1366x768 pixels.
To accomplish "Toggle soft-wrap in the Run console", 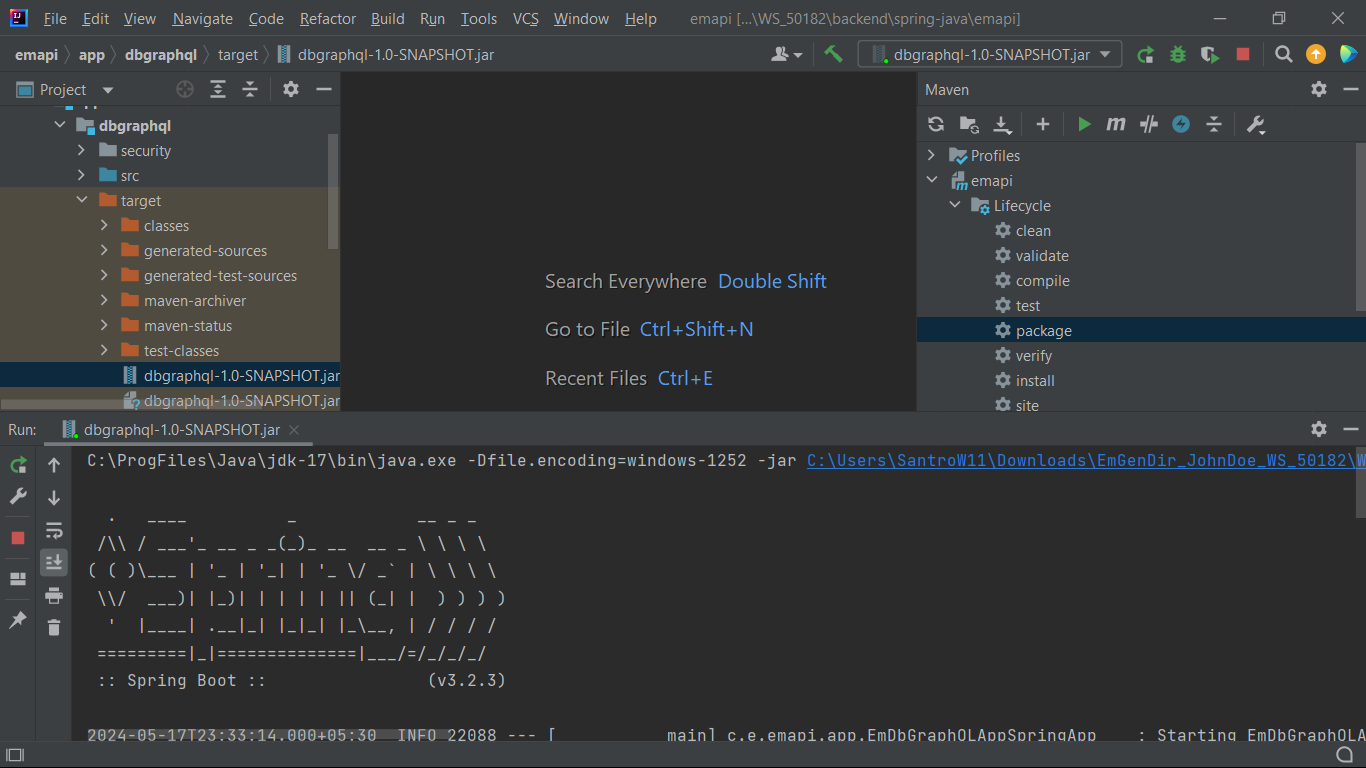I will pyautogui.click(x=54, y=530).
